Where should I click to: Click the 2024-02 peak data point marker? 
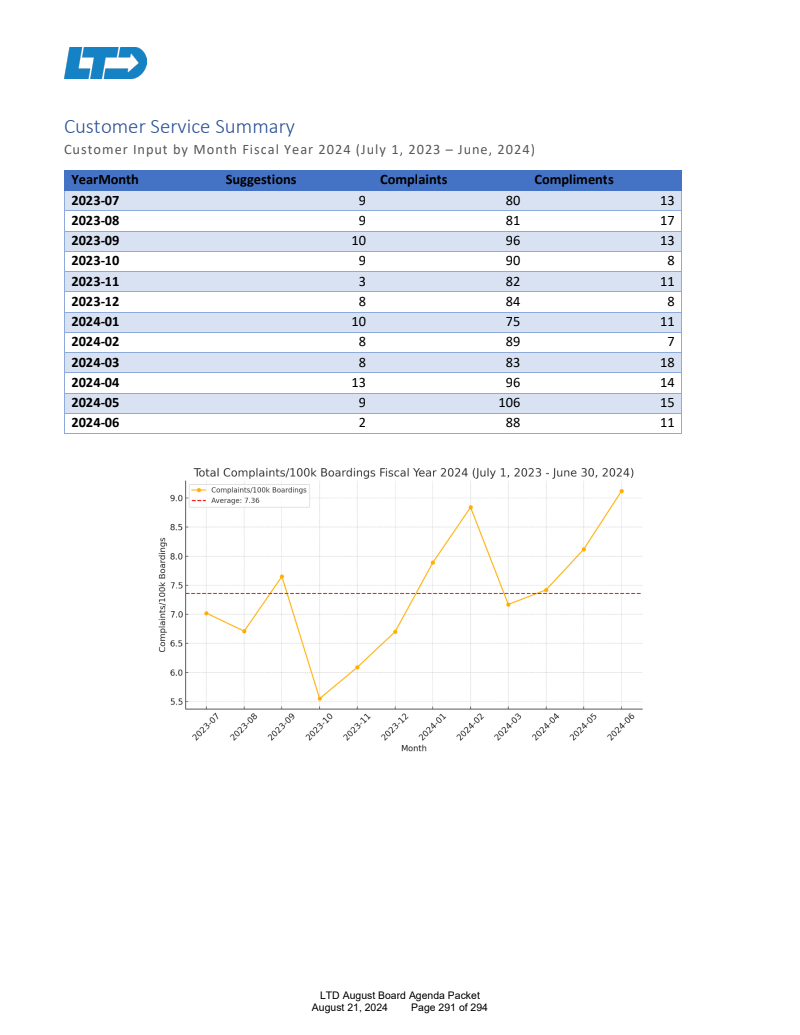470,507
